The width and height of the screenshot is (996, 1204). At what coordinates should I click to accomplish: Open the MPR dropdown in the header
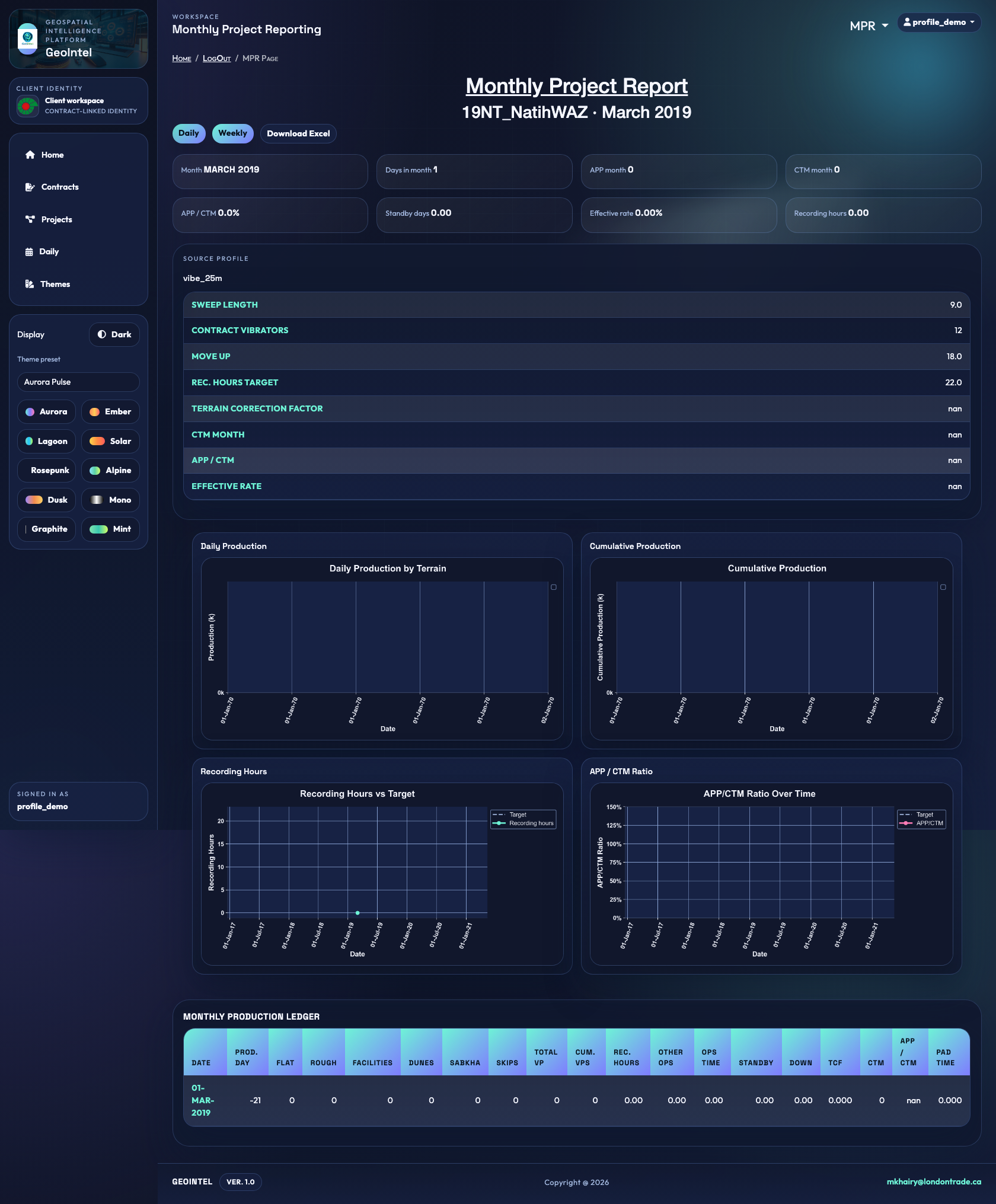tap(869, 25)
